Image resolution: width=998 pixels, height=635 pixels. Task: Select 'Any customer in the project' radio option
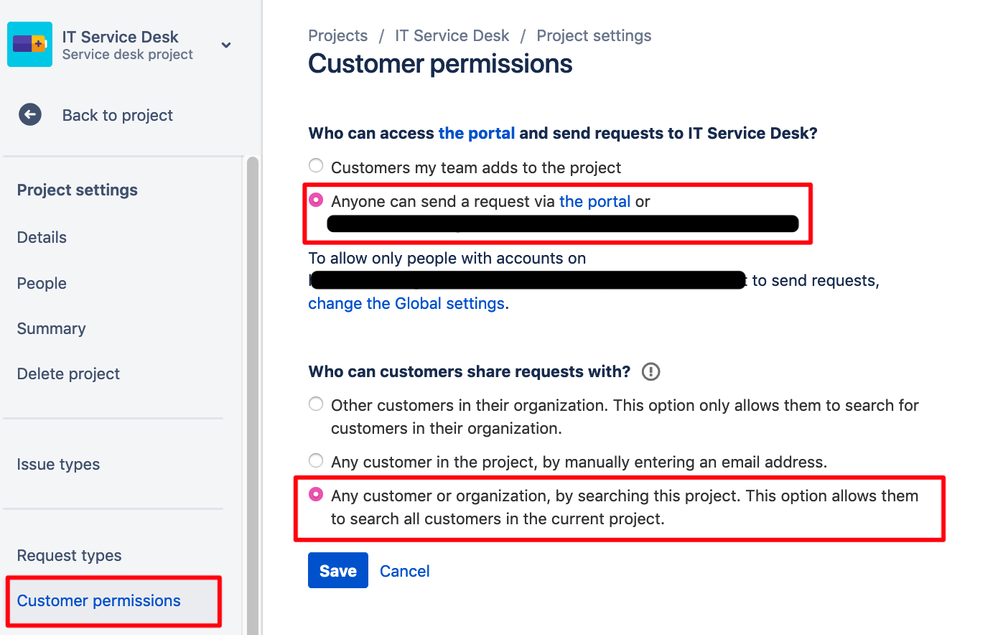pos(316,460)
